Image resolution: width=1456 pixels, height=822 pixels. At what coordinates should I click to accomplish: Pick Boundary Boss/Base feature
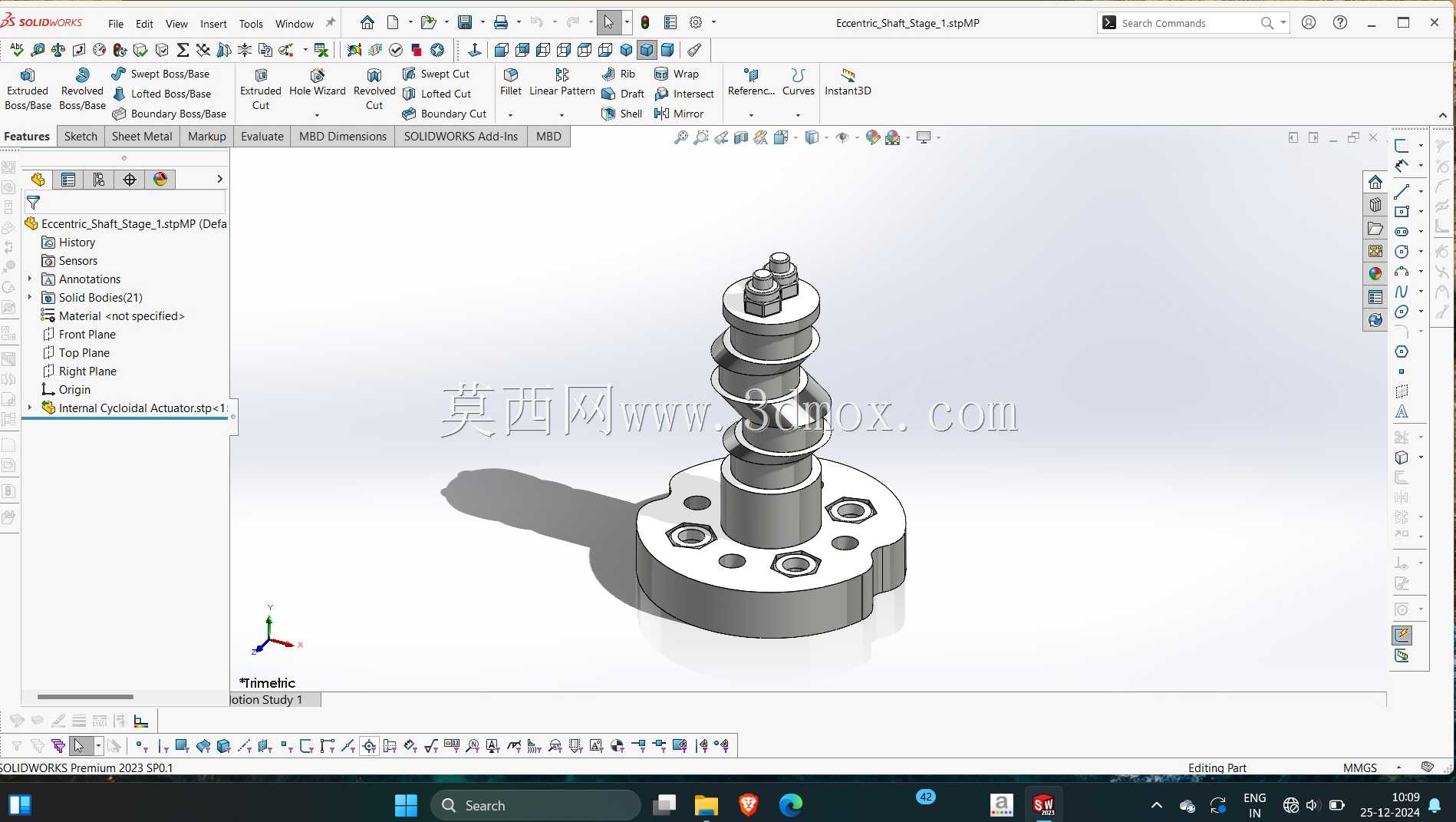tap(169, 114)
